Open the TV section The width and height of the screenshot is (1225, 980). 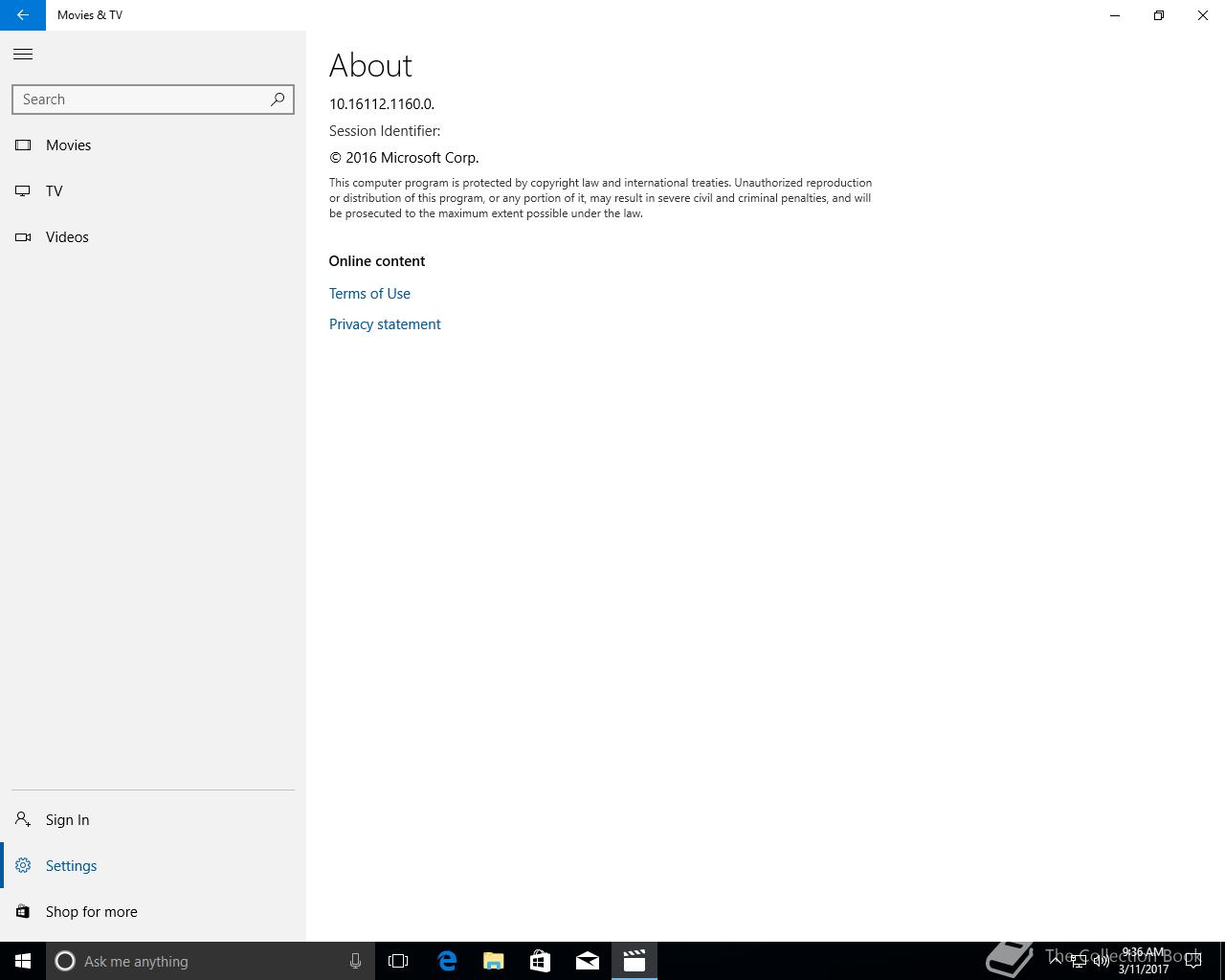tap(153, 191)
